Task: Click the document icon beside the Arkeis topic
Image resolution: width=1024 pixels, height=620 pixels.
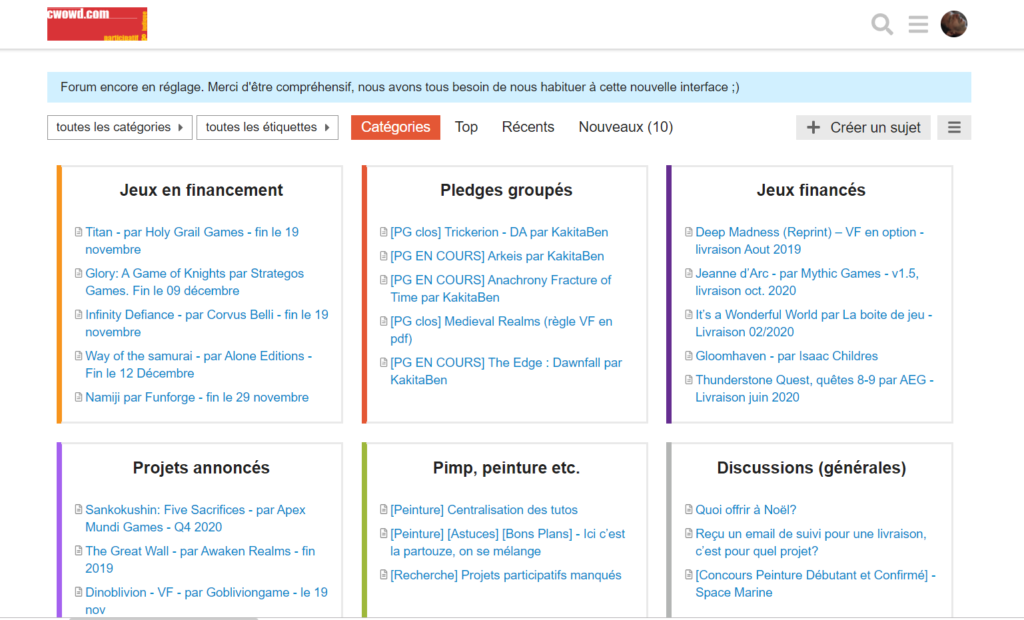Action: tap(383, 256)
